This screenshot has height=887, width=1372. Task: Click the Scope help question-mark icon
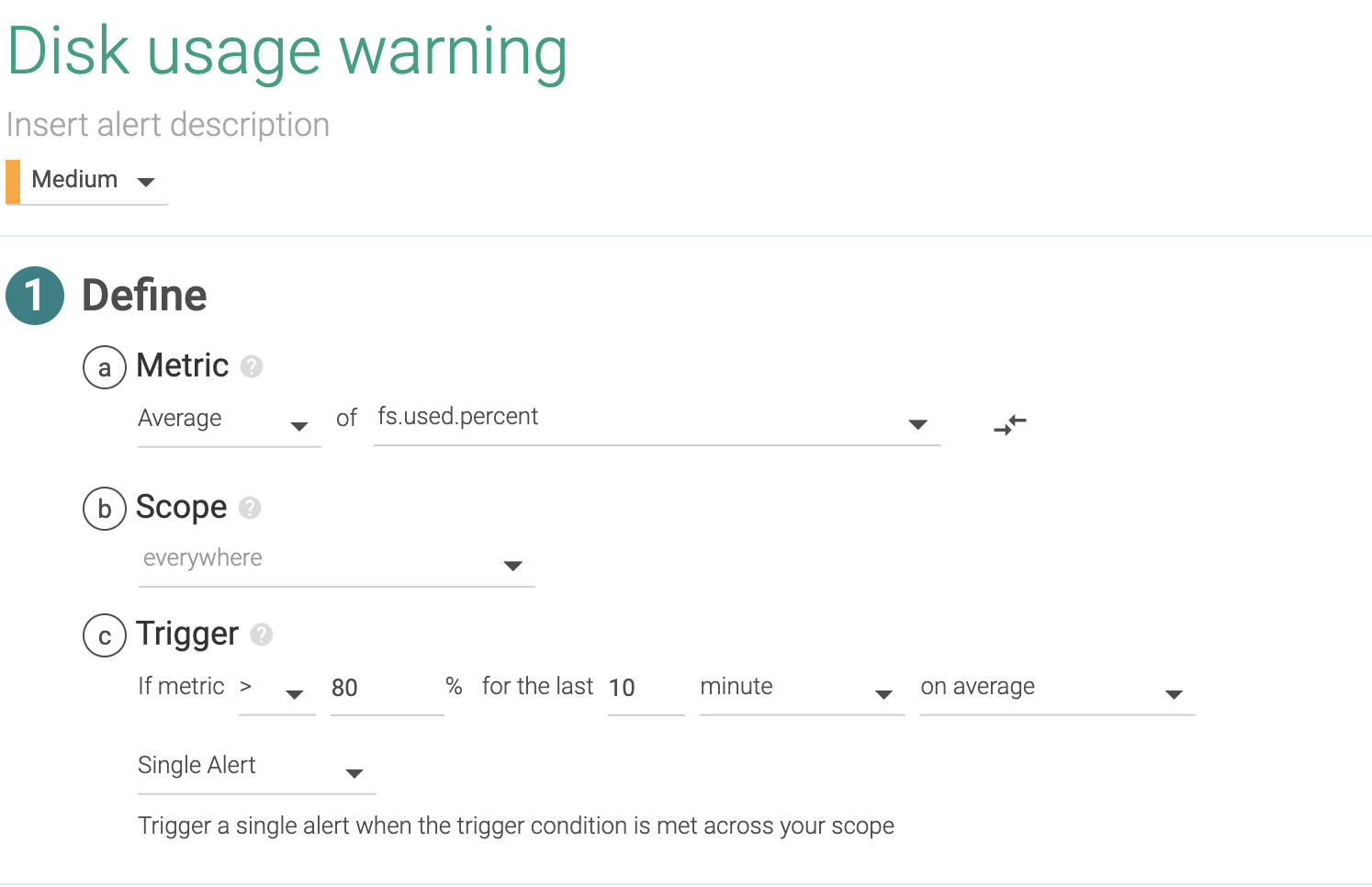(x=250, y=508)
